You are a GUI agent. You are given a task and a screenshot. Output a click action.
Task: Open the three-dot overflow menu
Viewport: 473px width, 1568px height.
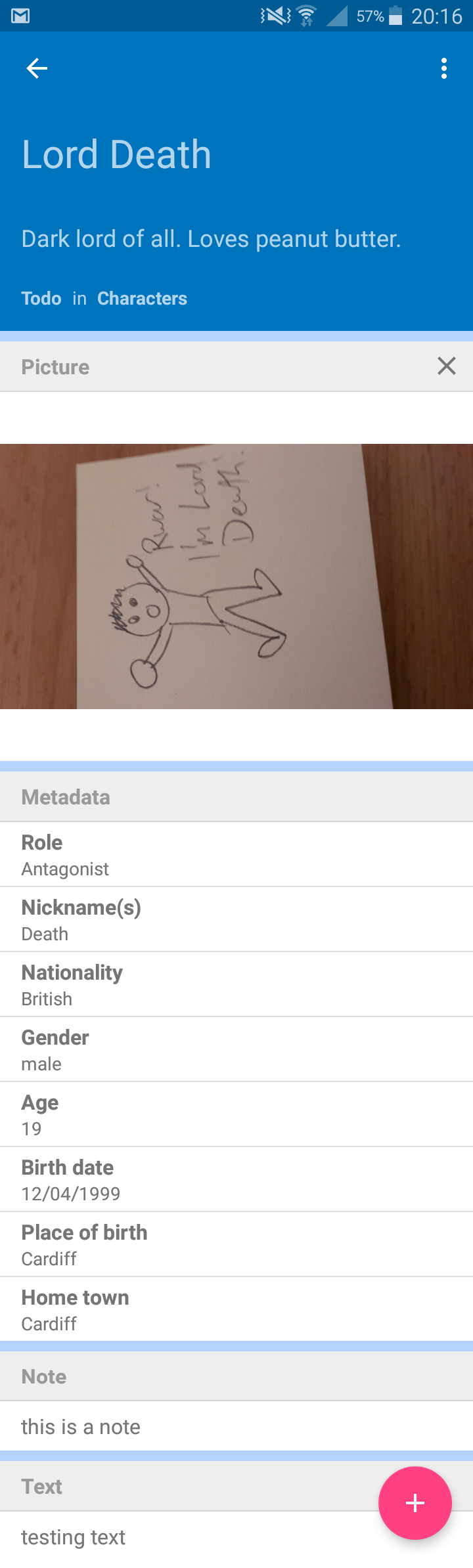pyautogui.click(x=445, y=68)
